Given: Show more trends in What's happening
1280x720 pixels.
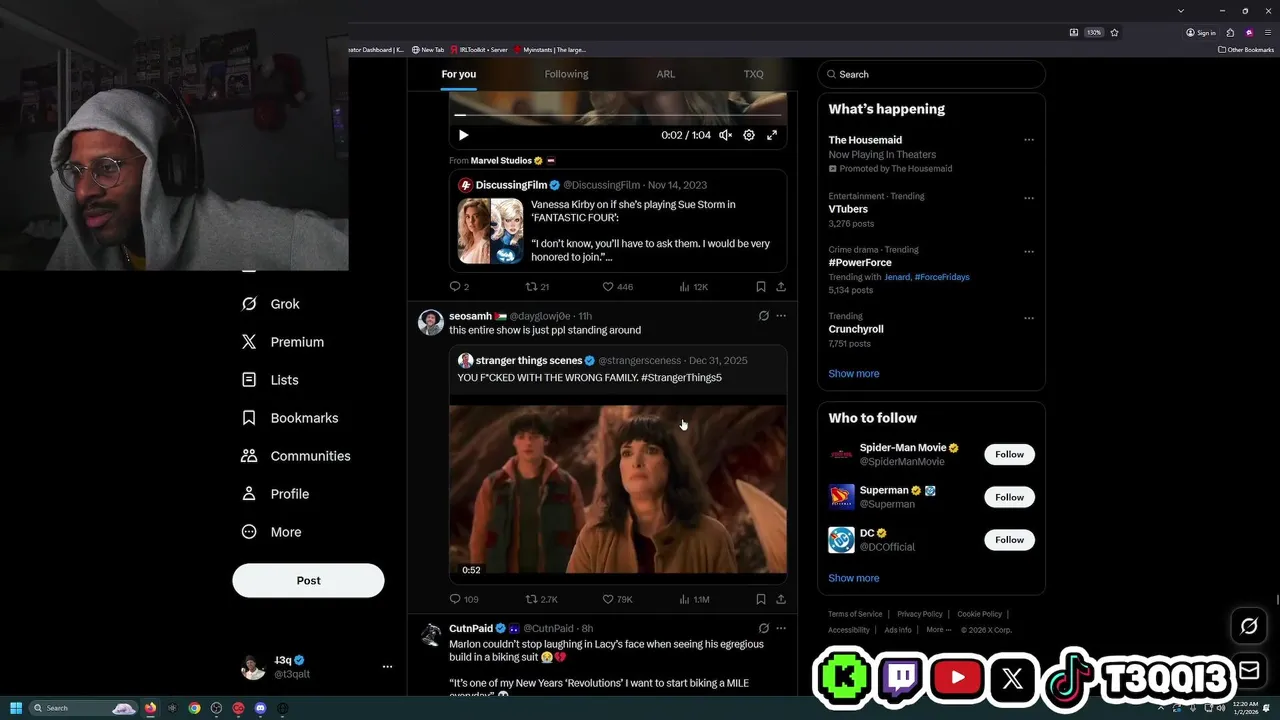Looking at the screenshot, I should coord(854,373).
